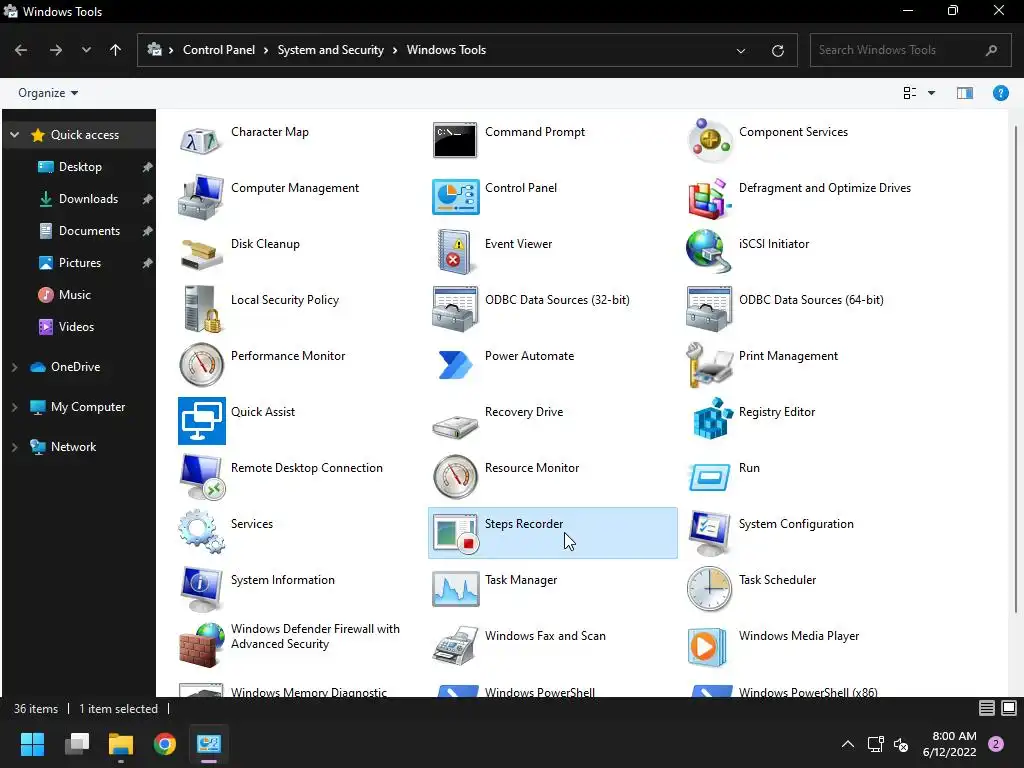The width and height of the screenshot is (1024, 768).
Task: Click the Control Panel icon
Action: [x=455, y=197]
